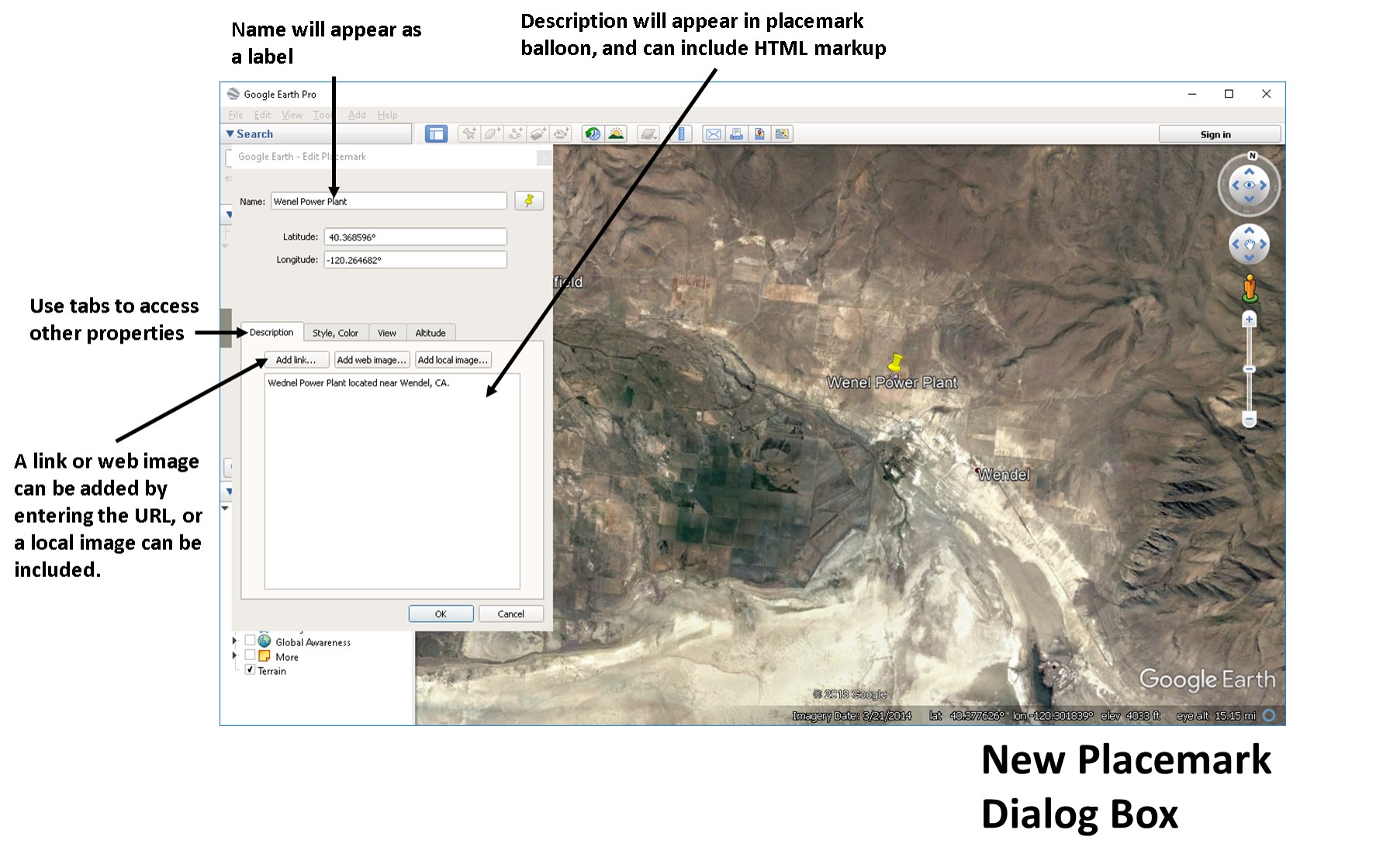Open the historical imagery clock tool
The height and width of the screenshot is (868, 1390).
point(593,134)
